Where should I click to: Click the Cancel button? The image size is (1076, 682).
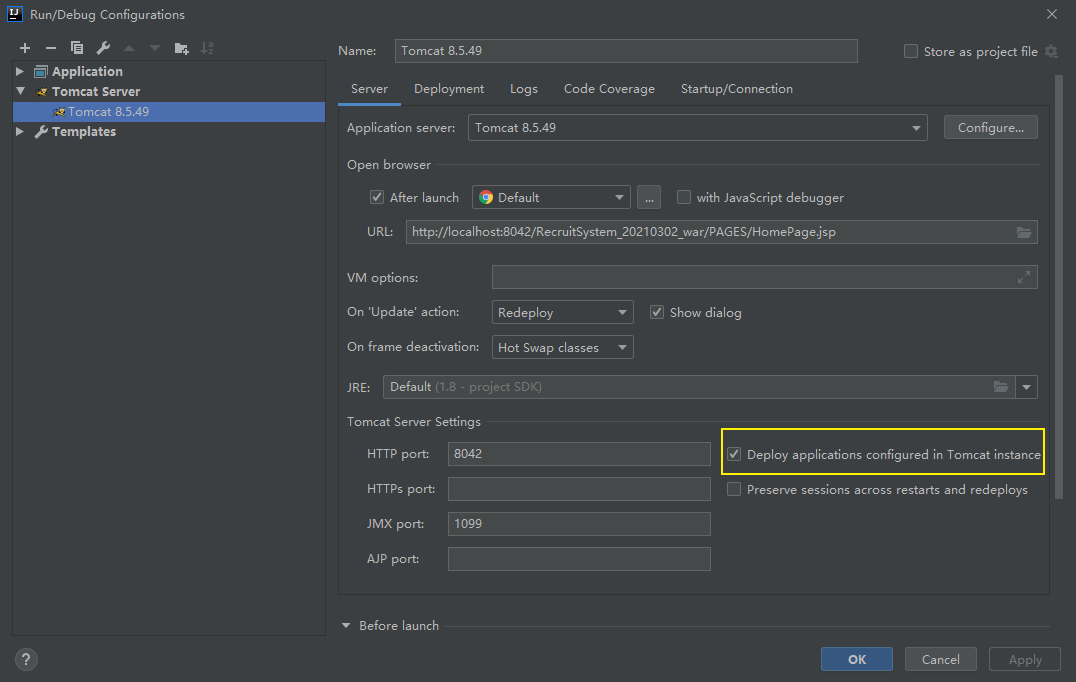pos(940,659)
